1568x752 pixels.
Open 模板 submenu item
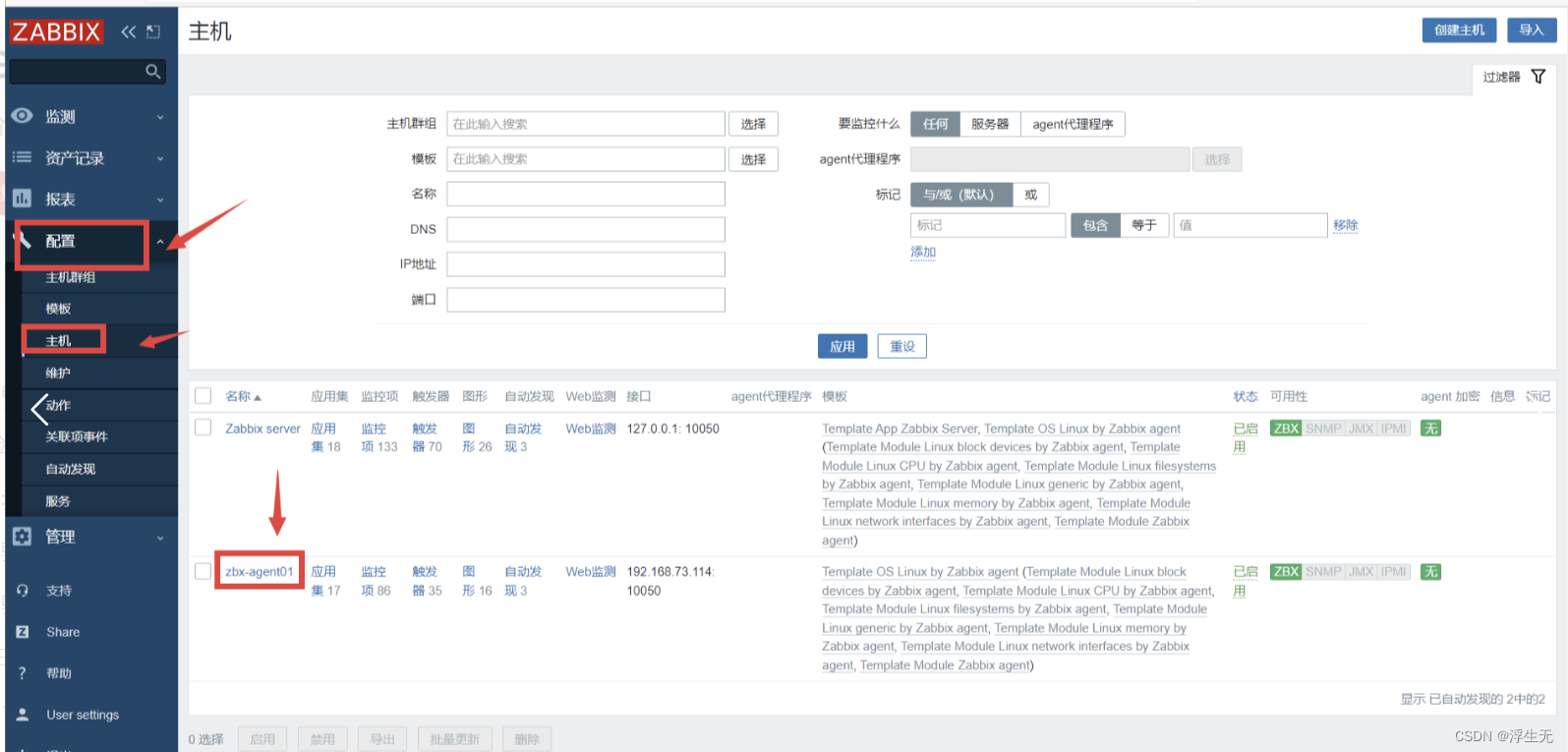tap(58, 309)
